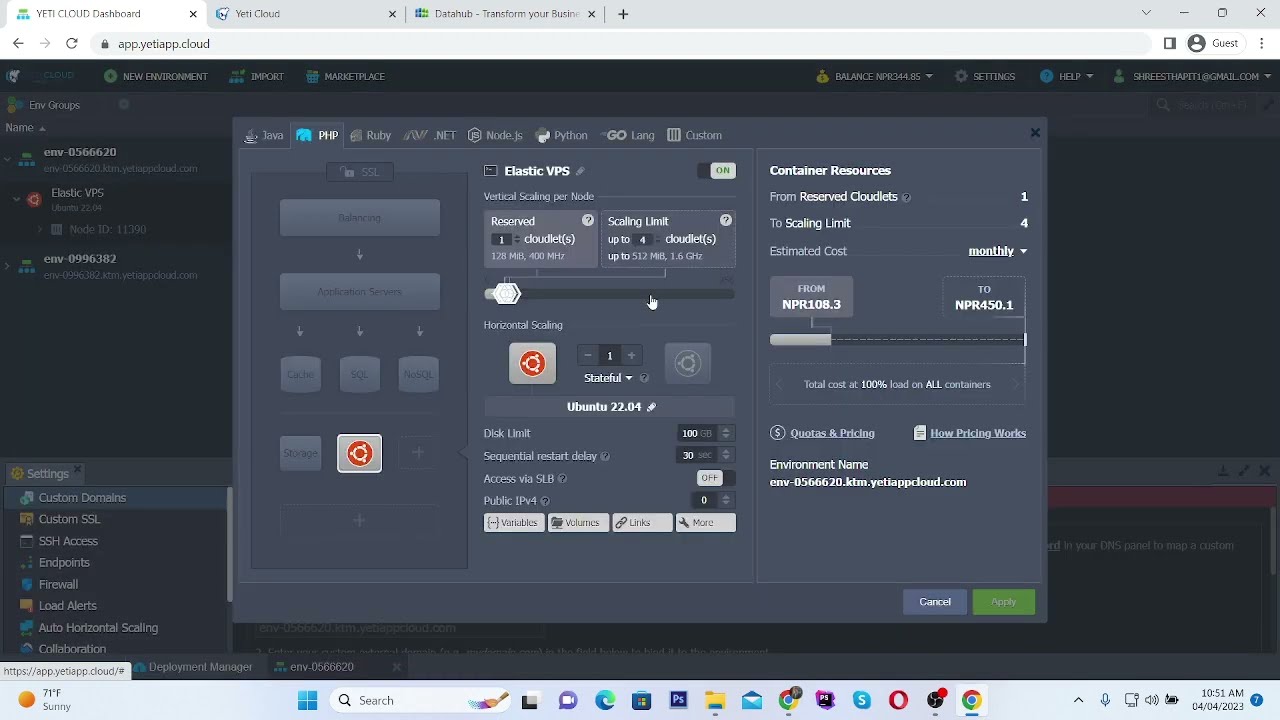The width and height of the screenshot is (1280, 720).
Task: Open the Help dropdown
Action: pyautogui.click(x=1066, y=76)
